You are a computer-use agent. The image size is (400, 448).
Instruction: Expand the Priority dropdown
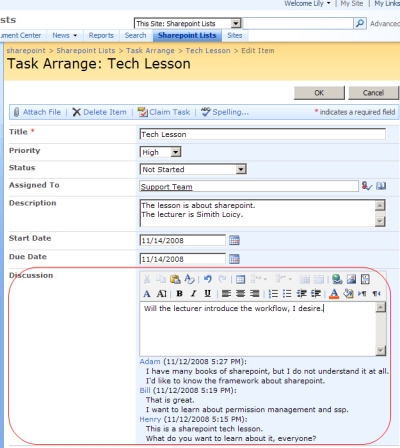pyautogui.click(x=175, y=152)
